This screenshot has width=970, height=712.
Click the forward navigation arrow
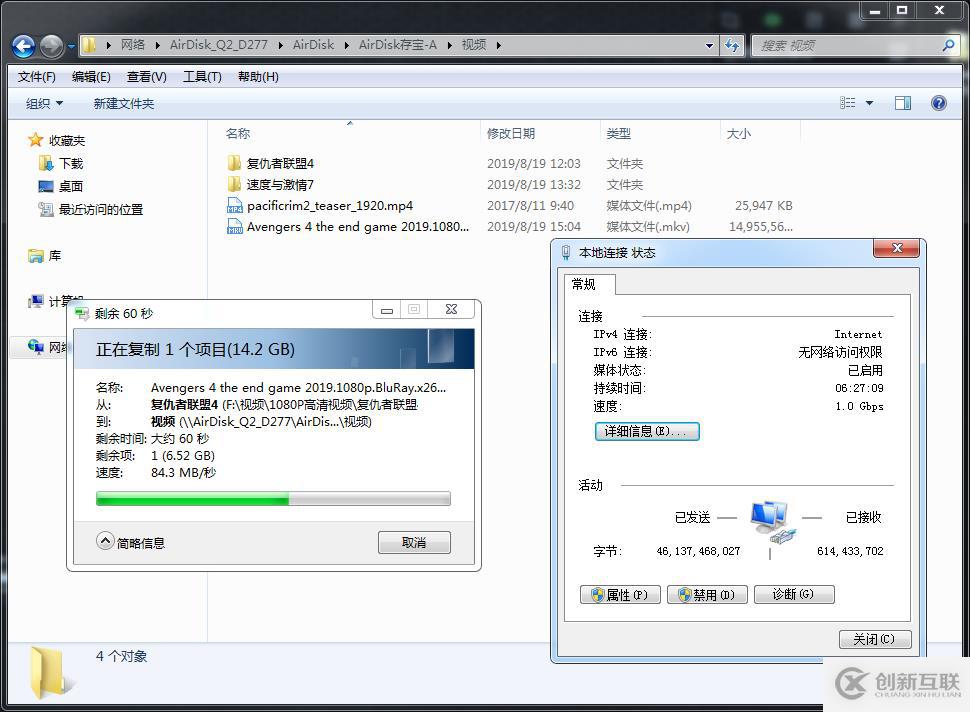click(51, 46)
